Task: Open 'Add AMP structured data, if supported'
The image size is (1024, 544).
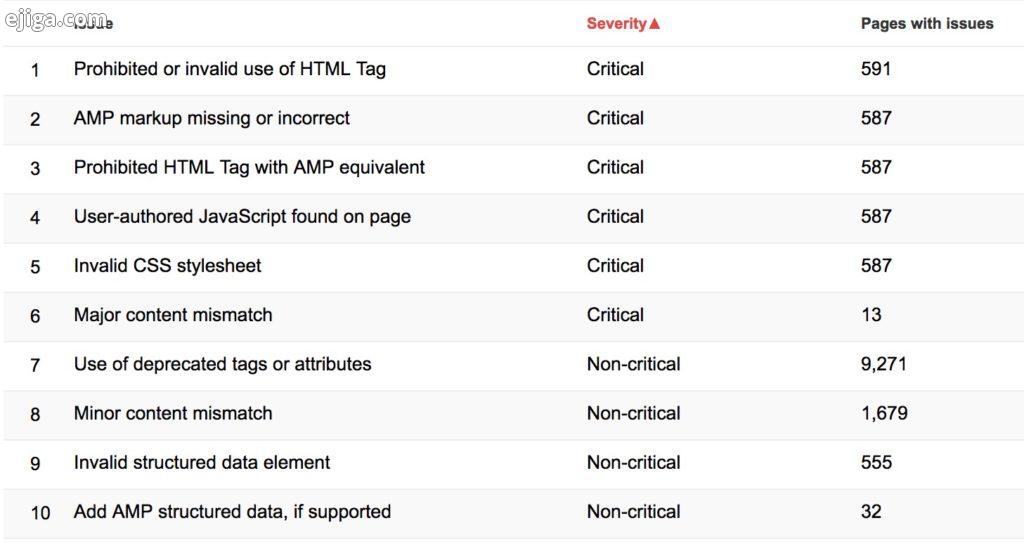Action: coord(232,511)
